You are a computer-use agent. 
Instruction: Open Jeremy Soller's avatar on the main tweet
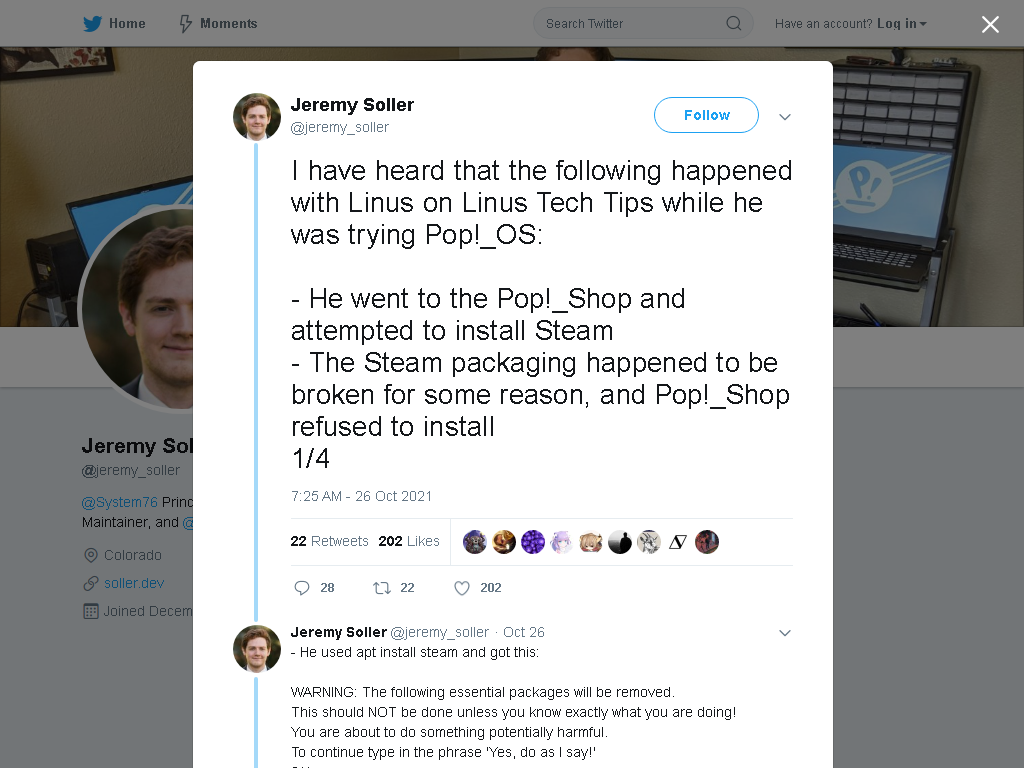pyautogui.click(x=257, y=117)
